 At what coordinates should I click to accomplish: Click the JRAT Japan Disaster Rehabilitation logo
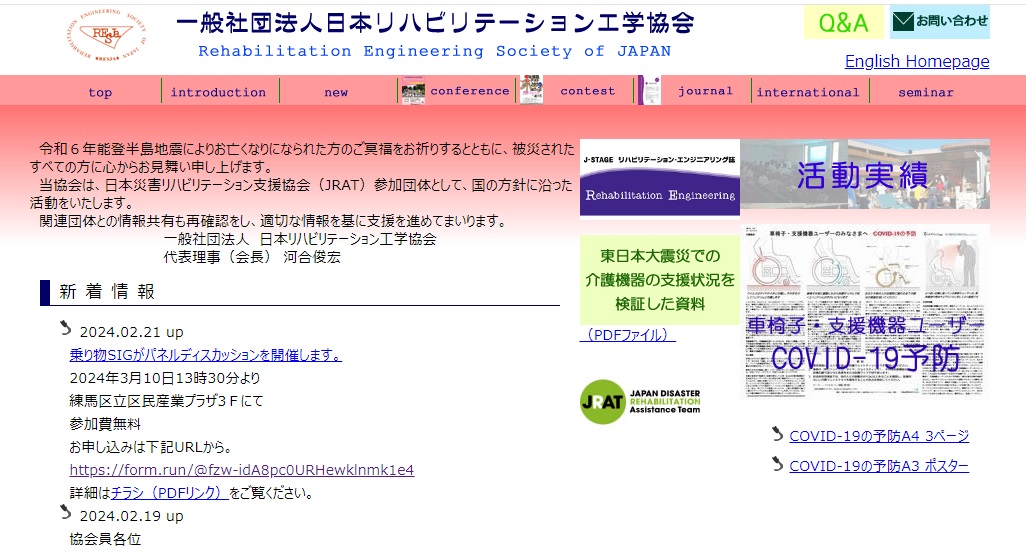click(x=640, y=402)
